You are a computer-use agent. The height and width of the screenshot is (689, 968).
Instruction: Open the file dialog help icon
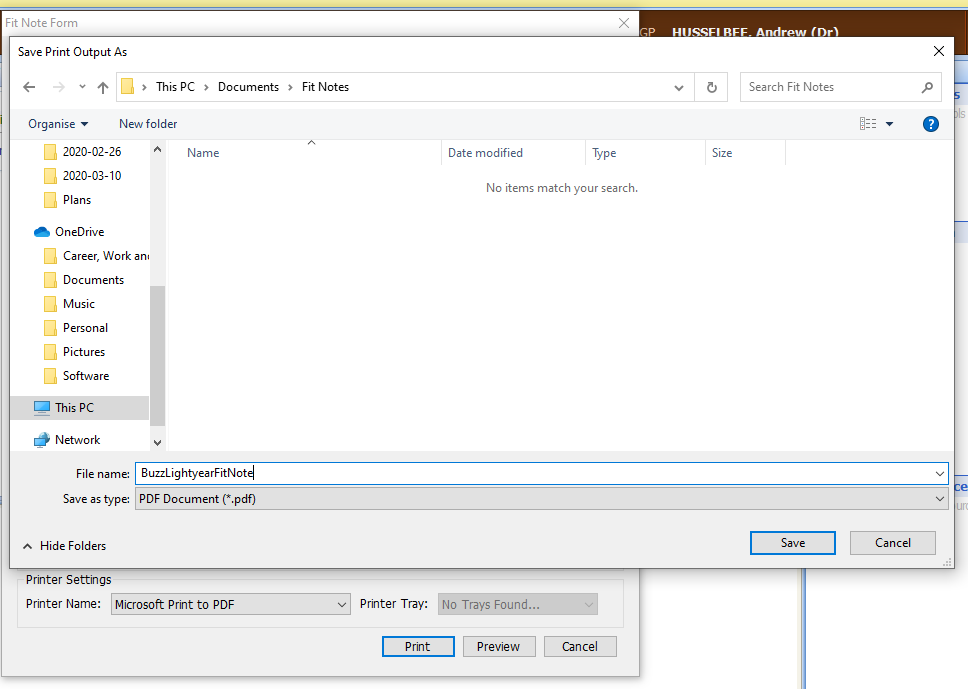click(x=930, y=124)
